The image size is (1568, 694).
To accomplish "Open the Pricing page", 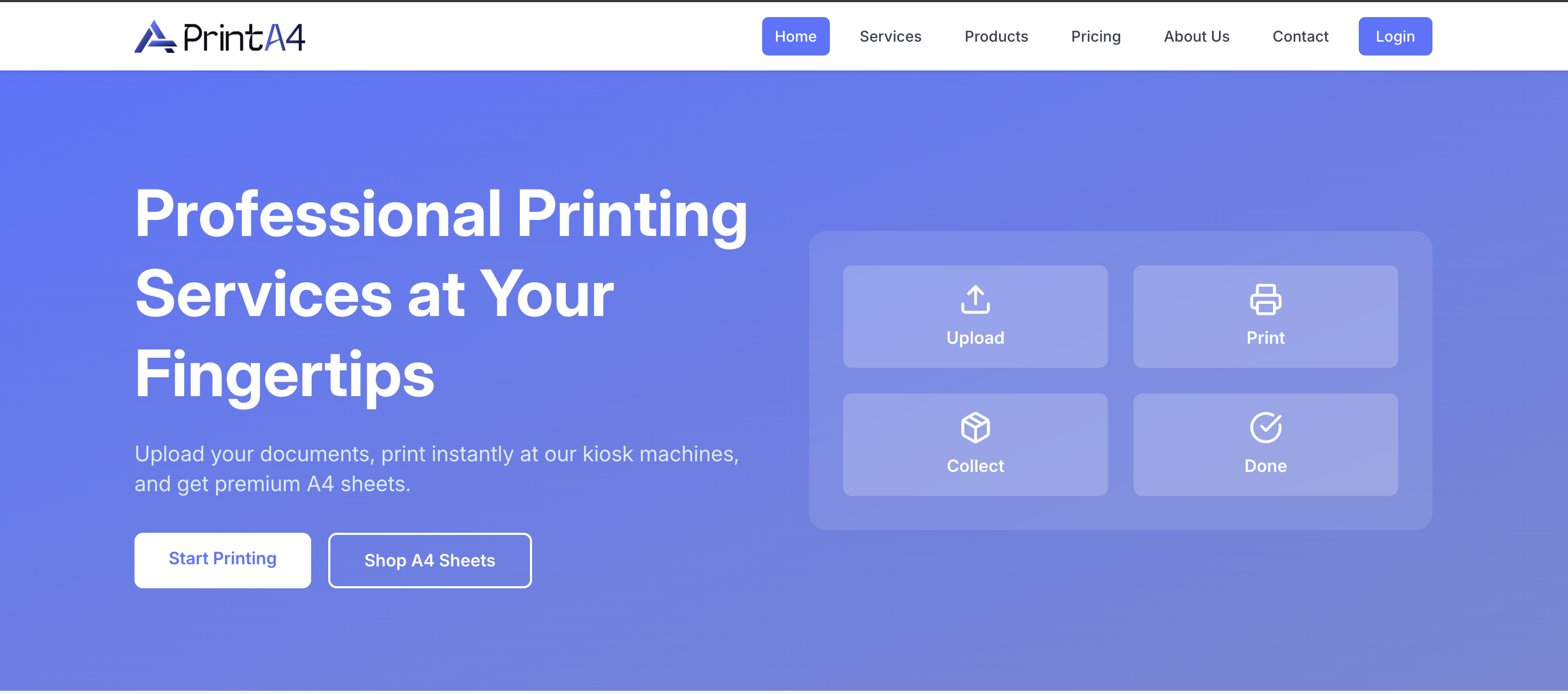I will (1096, 36).
